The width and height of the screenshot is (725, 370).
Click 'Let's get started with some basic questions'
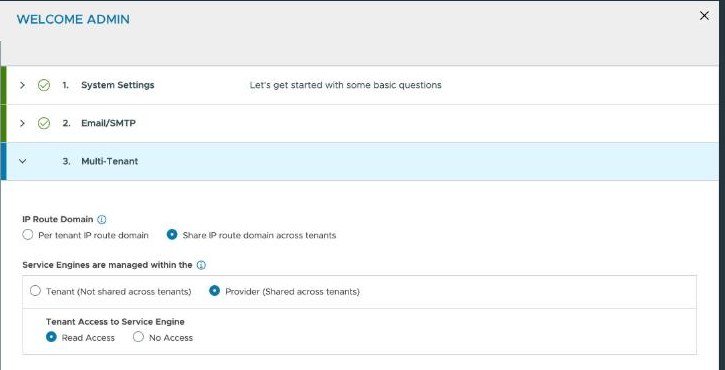345,85
